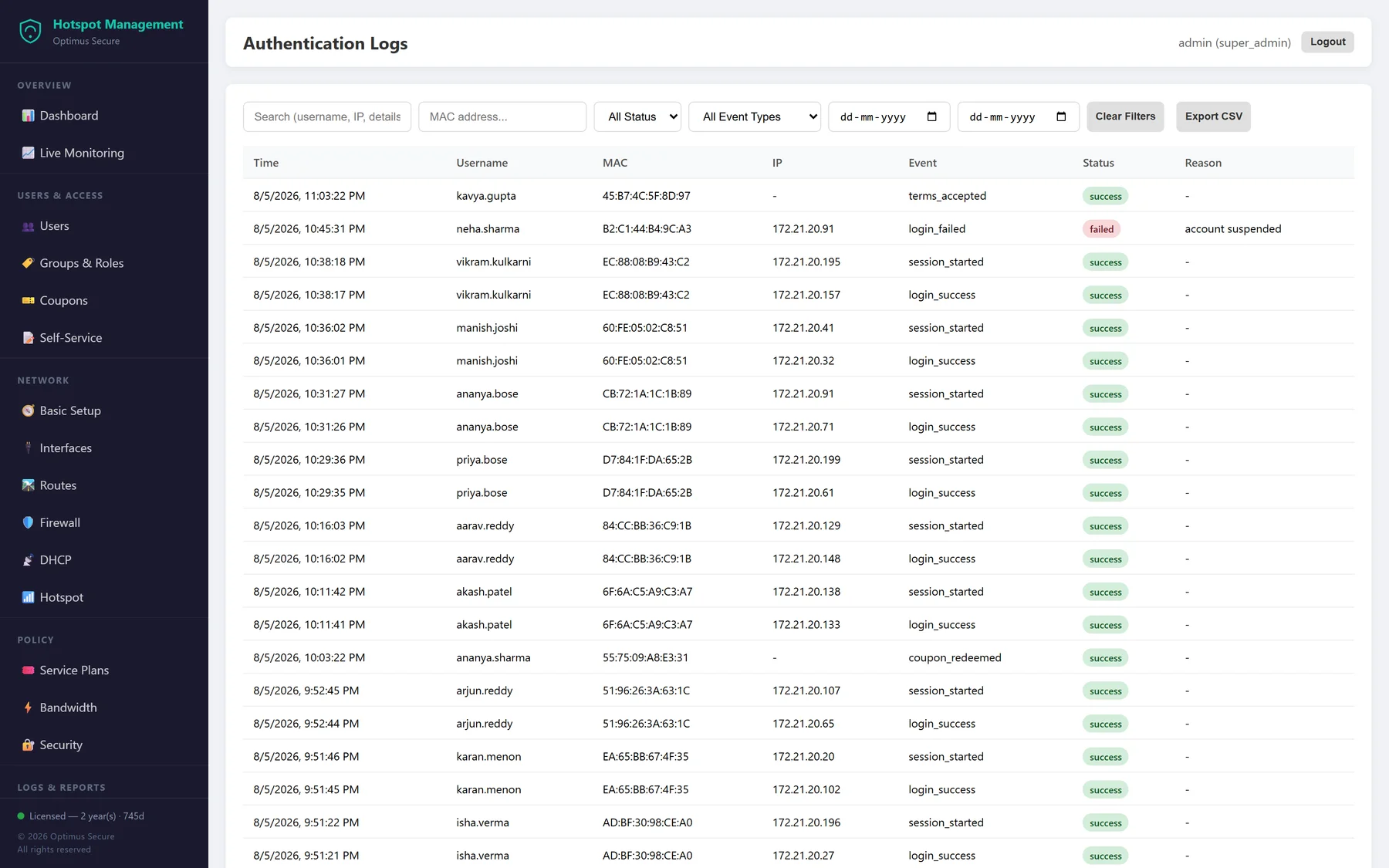This screenshot has width=1389, height=868.
Task: Click the Live Monitoring graph icon
Action: pos(28,153)
